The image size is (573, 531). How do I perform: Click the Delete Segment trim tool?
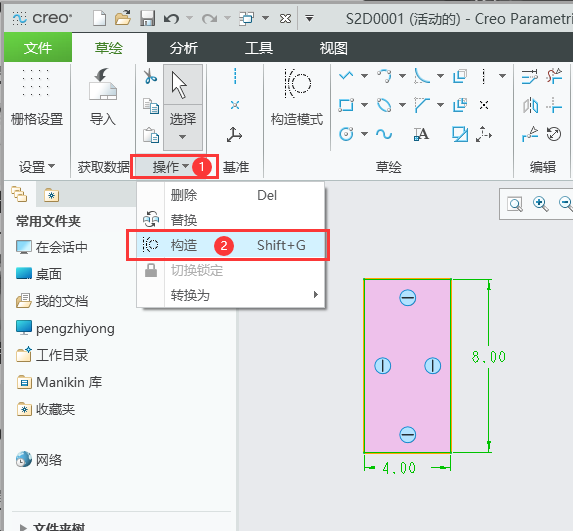(554, 76)
